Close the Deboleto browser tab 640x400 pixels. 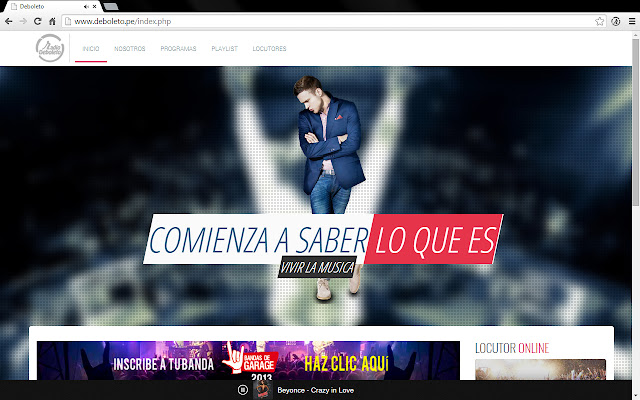[94, 7]
